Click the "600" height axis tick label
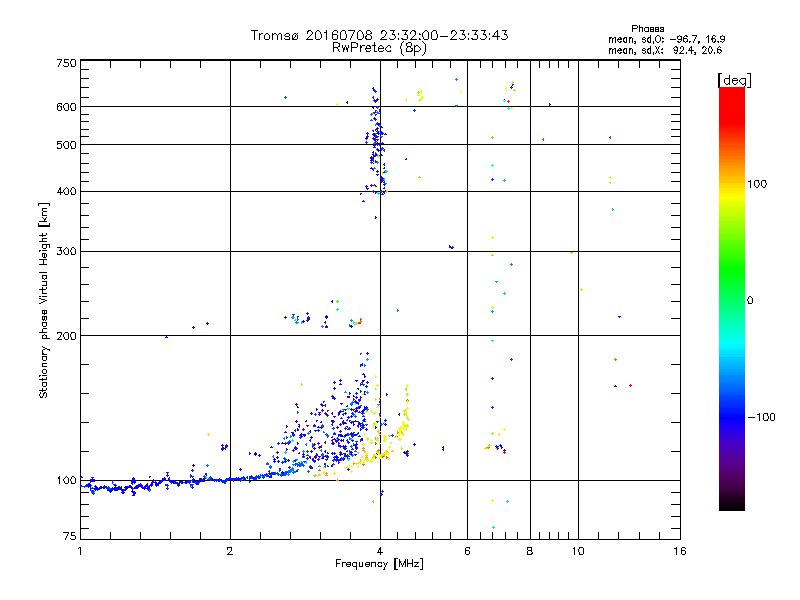Image resolution: width=800 pixels, height=600 pixels. pyautogui.click(x=66, y=107)
